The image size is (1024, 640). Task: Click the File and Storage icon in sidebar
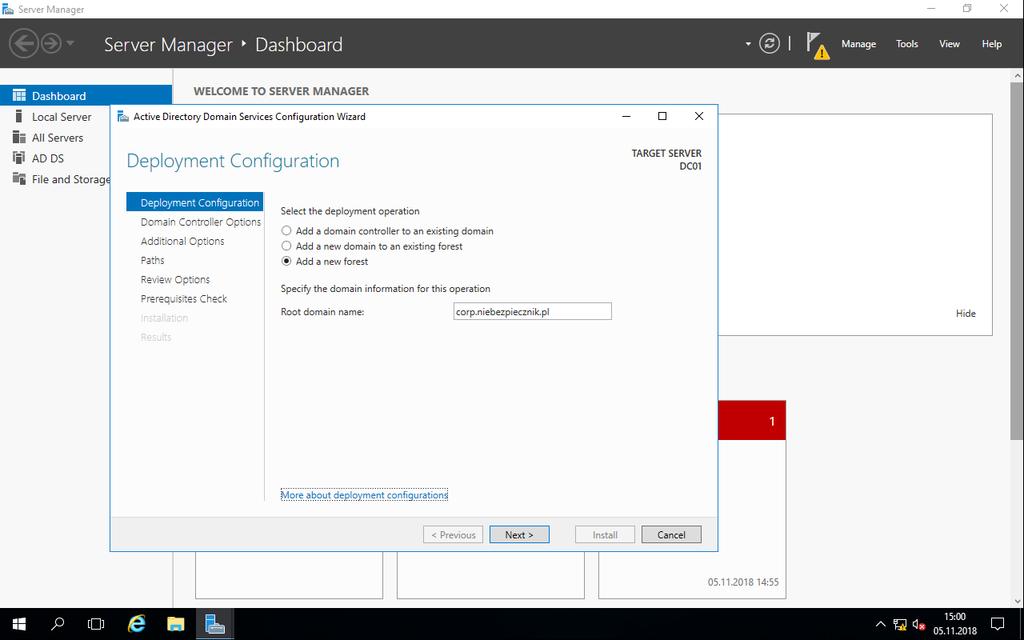pos(19,178)
